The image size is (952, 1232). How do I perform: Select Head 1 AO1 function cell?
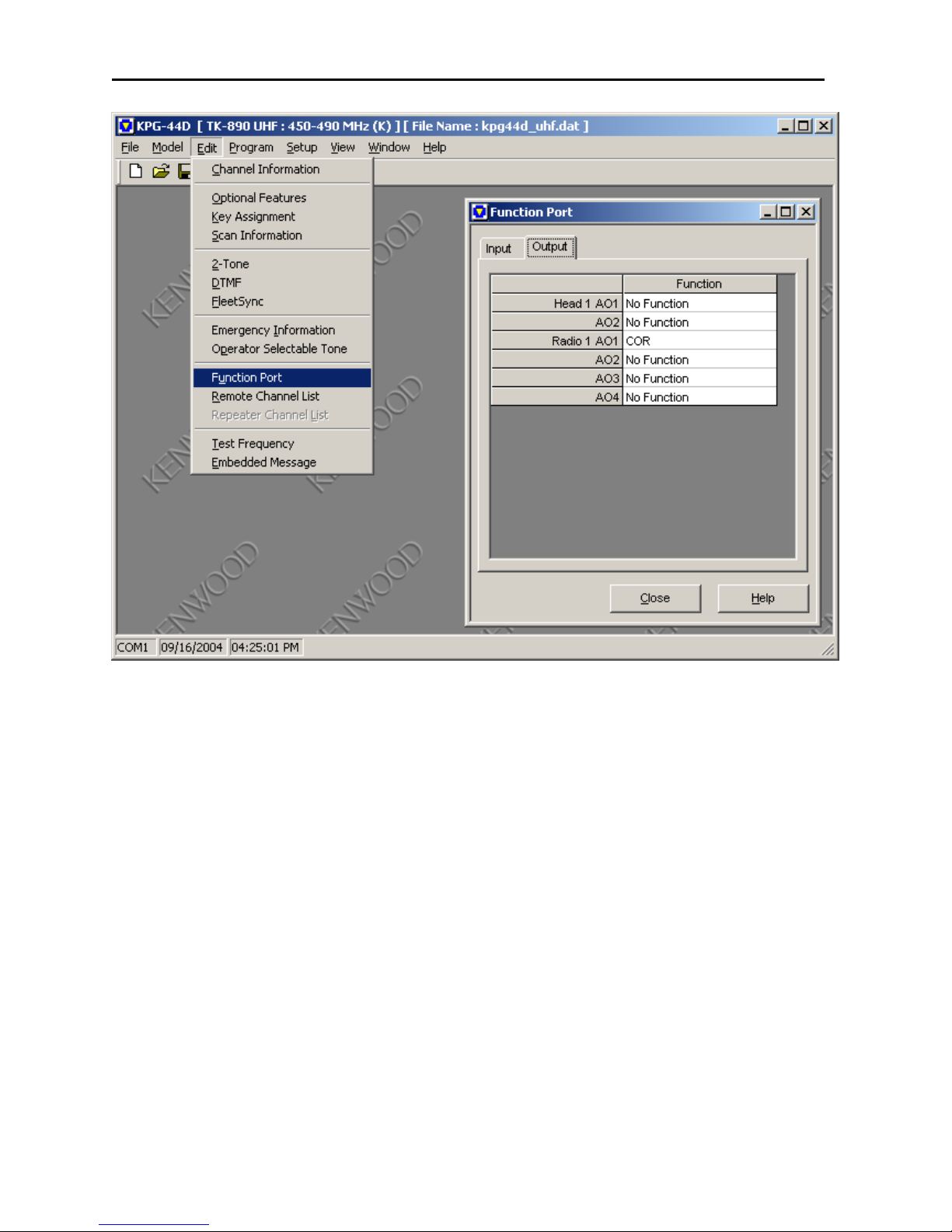coord(699,304)
